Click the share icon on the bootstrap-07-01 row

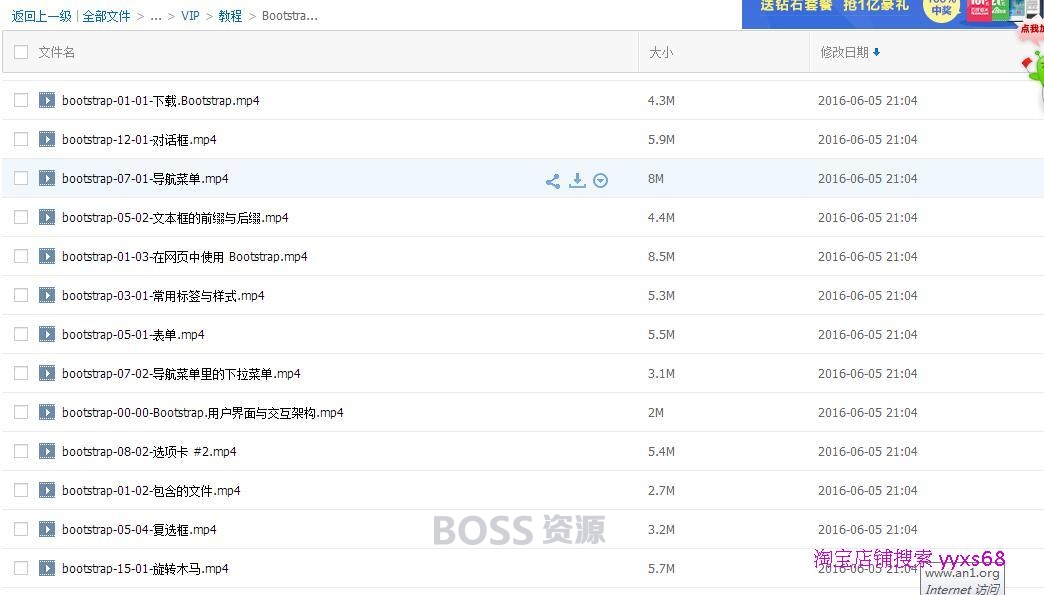click(553, 181)
